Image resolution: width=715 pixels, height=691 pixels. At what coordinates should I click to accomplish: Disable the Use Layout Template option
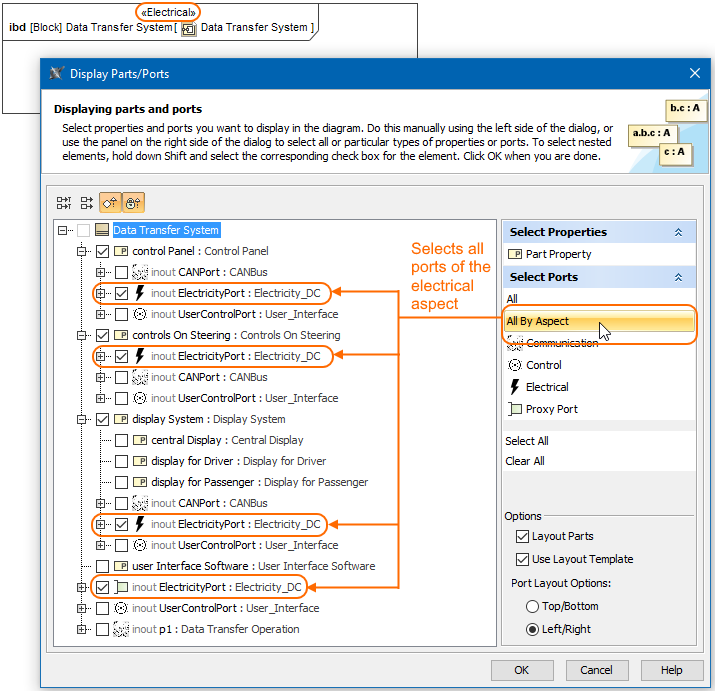(522, 559)
